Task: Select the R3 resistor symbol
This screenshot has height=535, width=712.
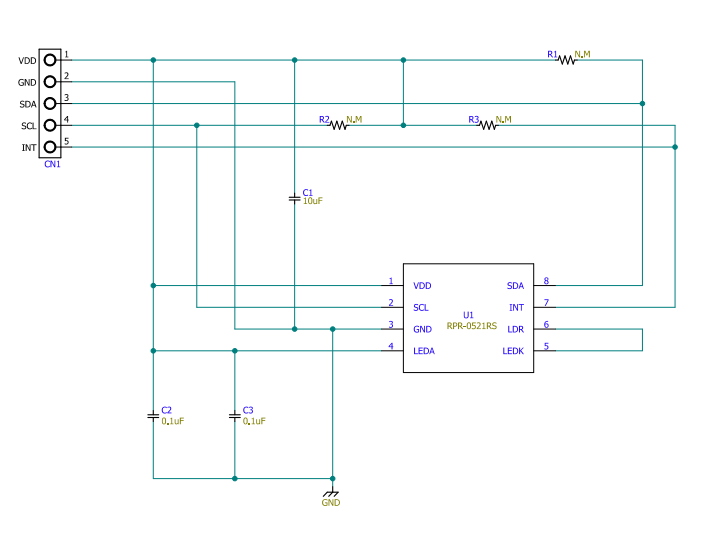Action: 489,125
